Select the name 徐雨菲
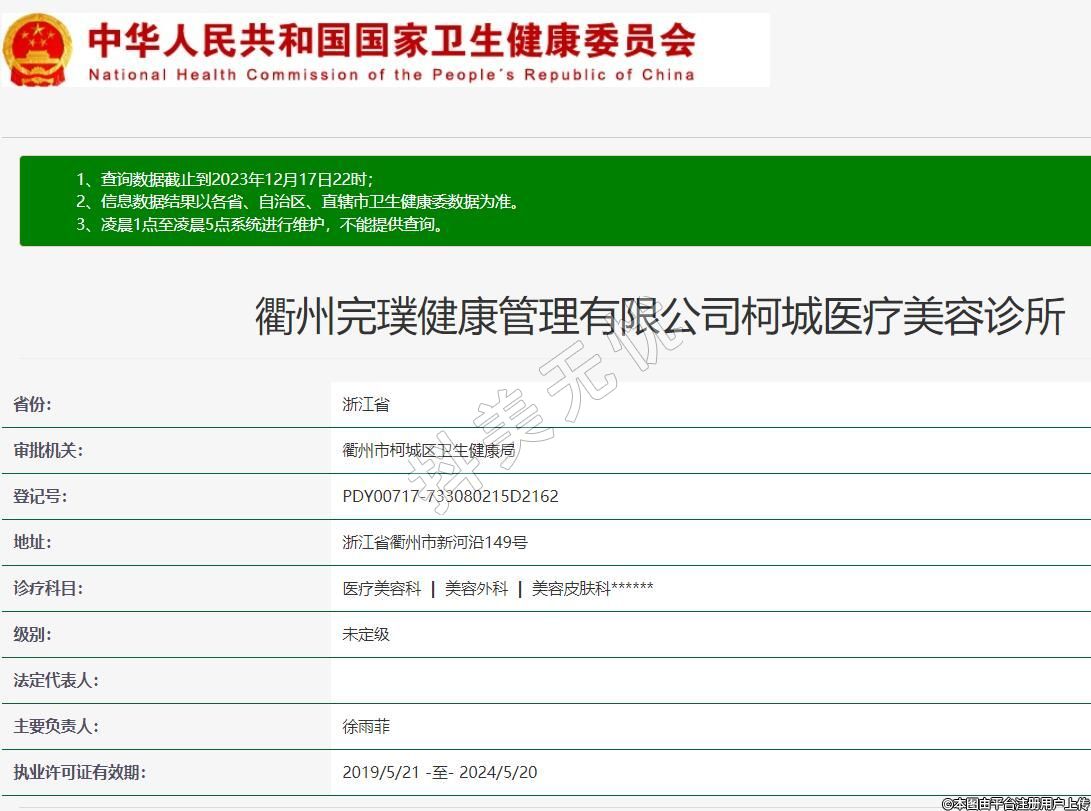The height and width of the screenshot is (811, 1091). (x=366, y=726)
